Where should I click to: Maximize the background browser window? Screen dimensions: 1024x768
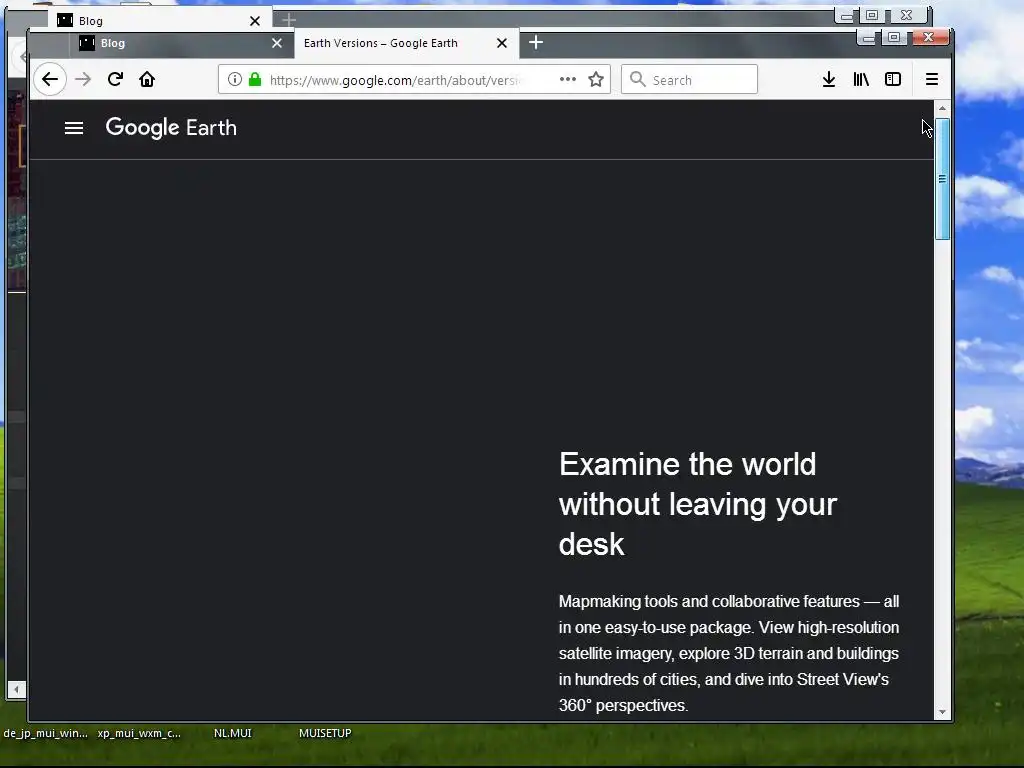pyautogui.click(x=872, y=15)
